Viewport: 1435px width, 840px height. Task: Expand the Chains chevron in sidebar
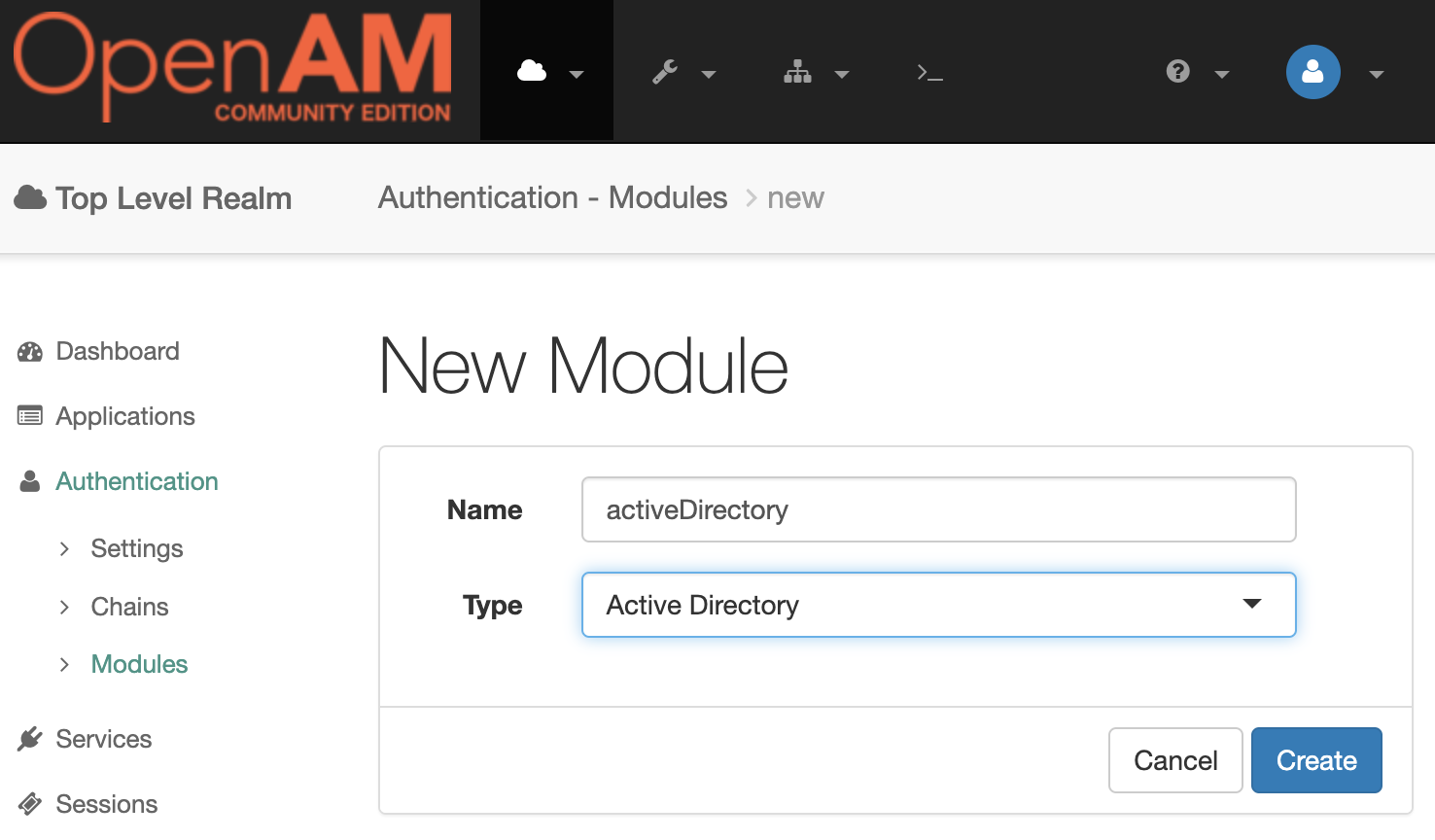64,608
